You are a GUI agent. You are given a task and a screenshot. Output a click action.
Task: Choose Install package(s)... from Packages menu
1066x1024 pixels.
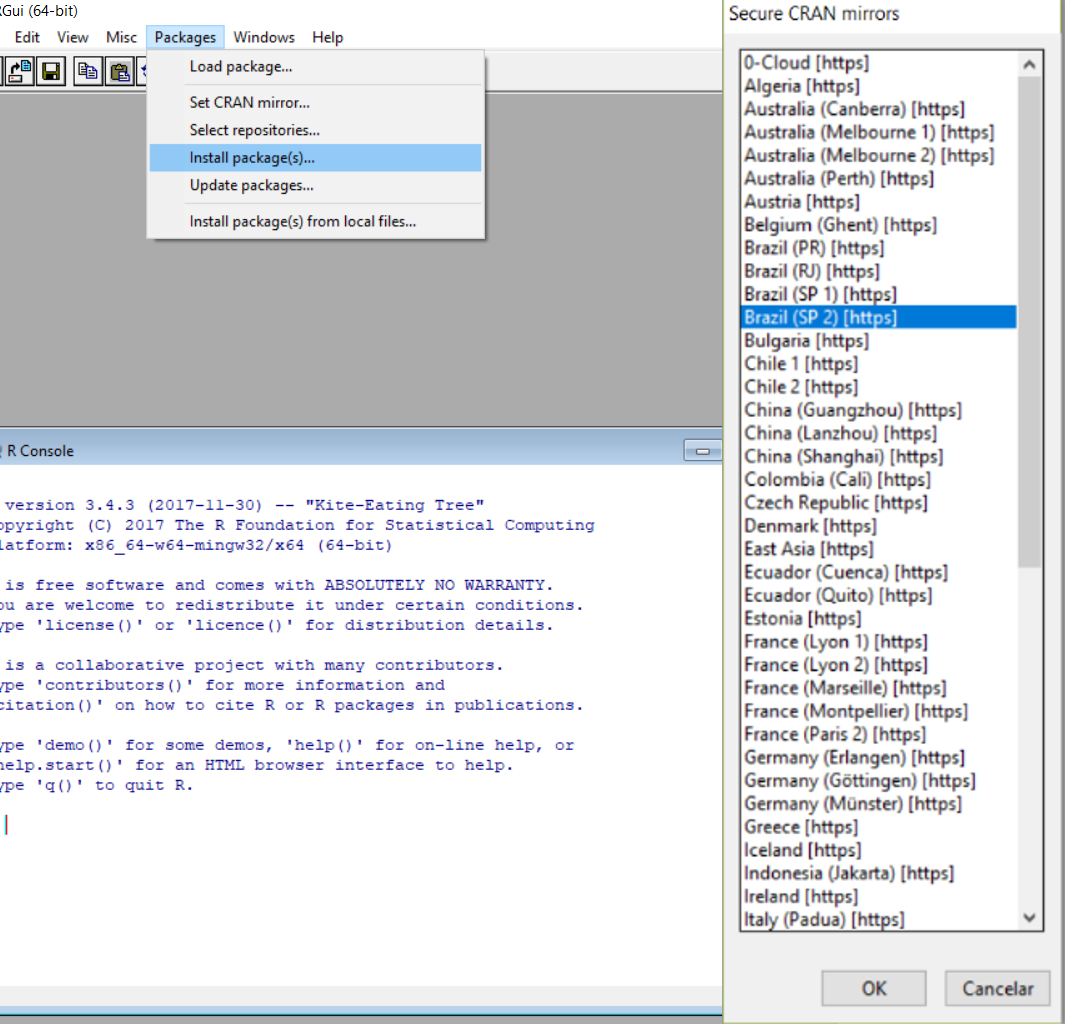252,158
